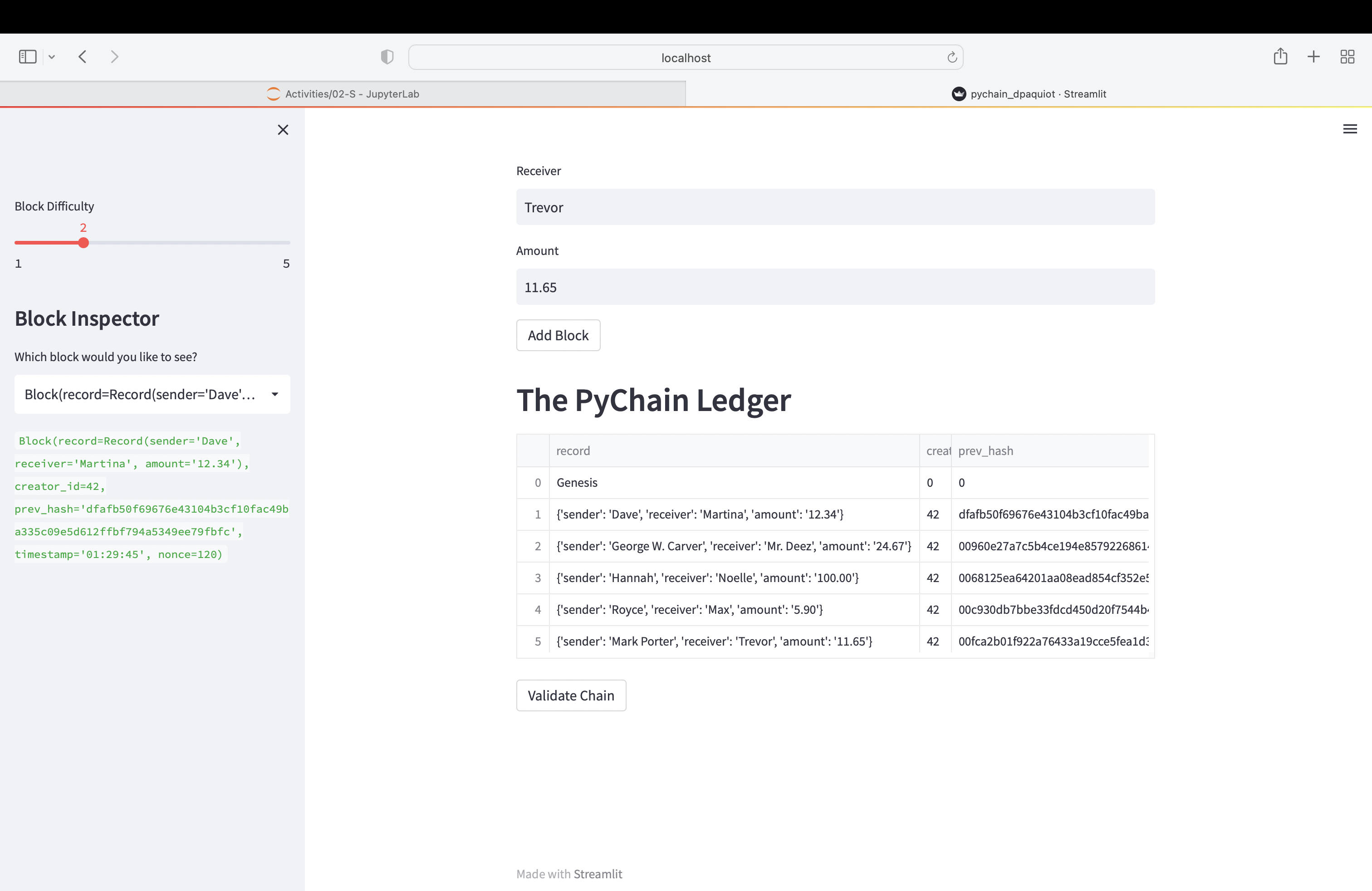Click the Receiver input field

pos(835,207)
